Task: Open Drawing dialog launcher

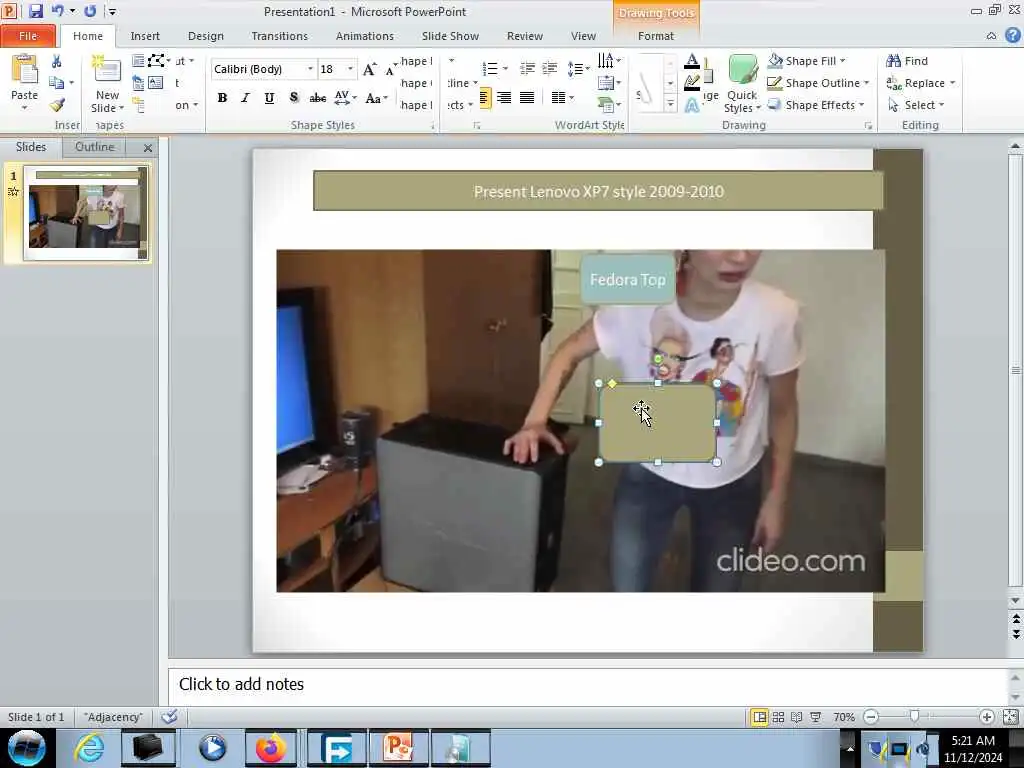Action: point(868,125)
